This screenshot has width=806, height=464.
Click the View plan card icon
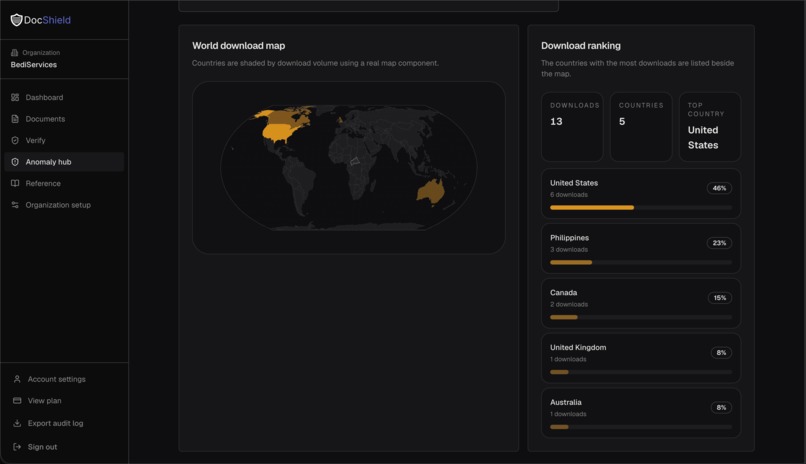point(17,401)
